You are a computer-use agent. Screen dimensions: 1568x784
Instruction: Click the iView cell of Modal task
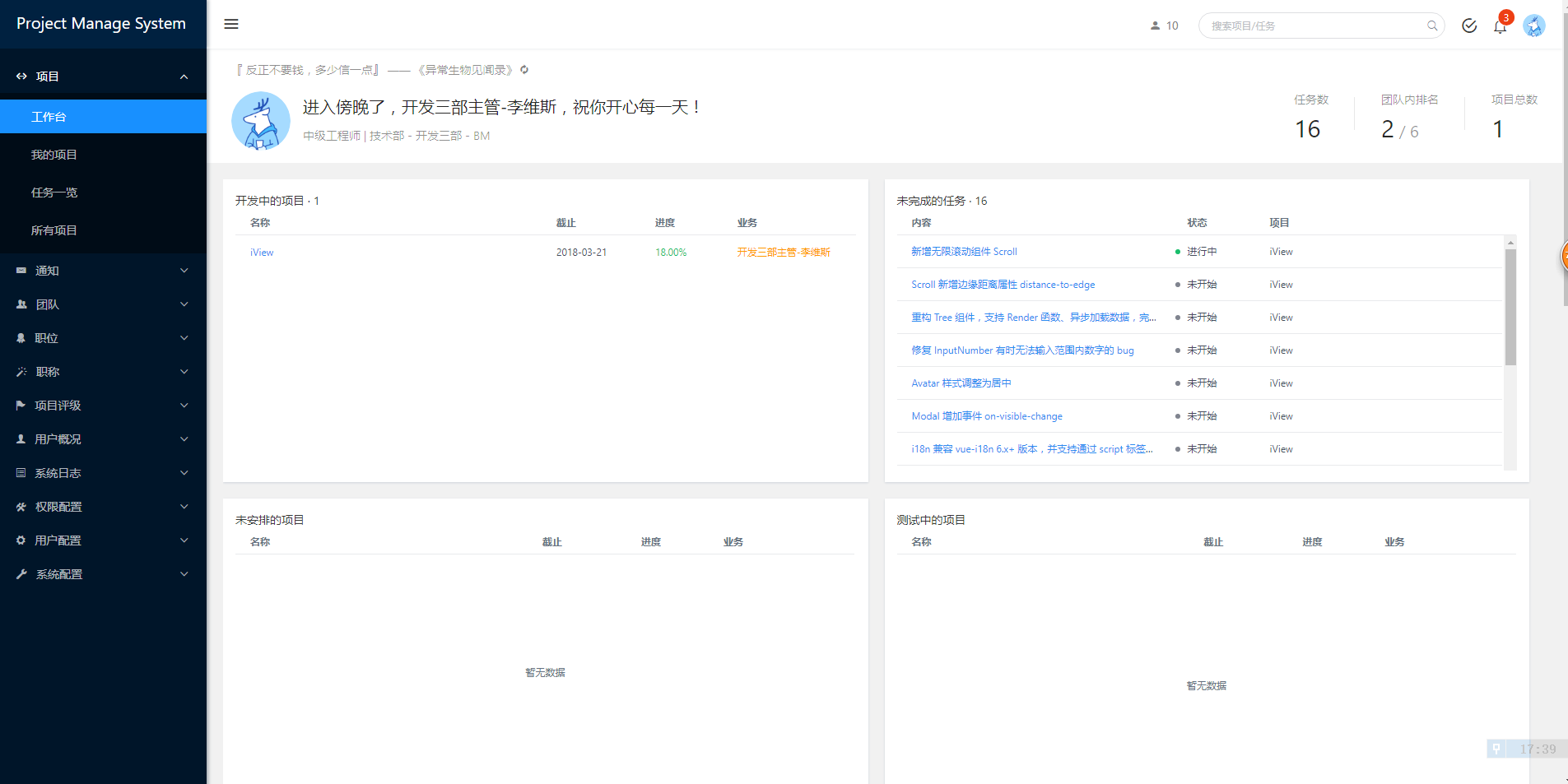click(1281, 416)
